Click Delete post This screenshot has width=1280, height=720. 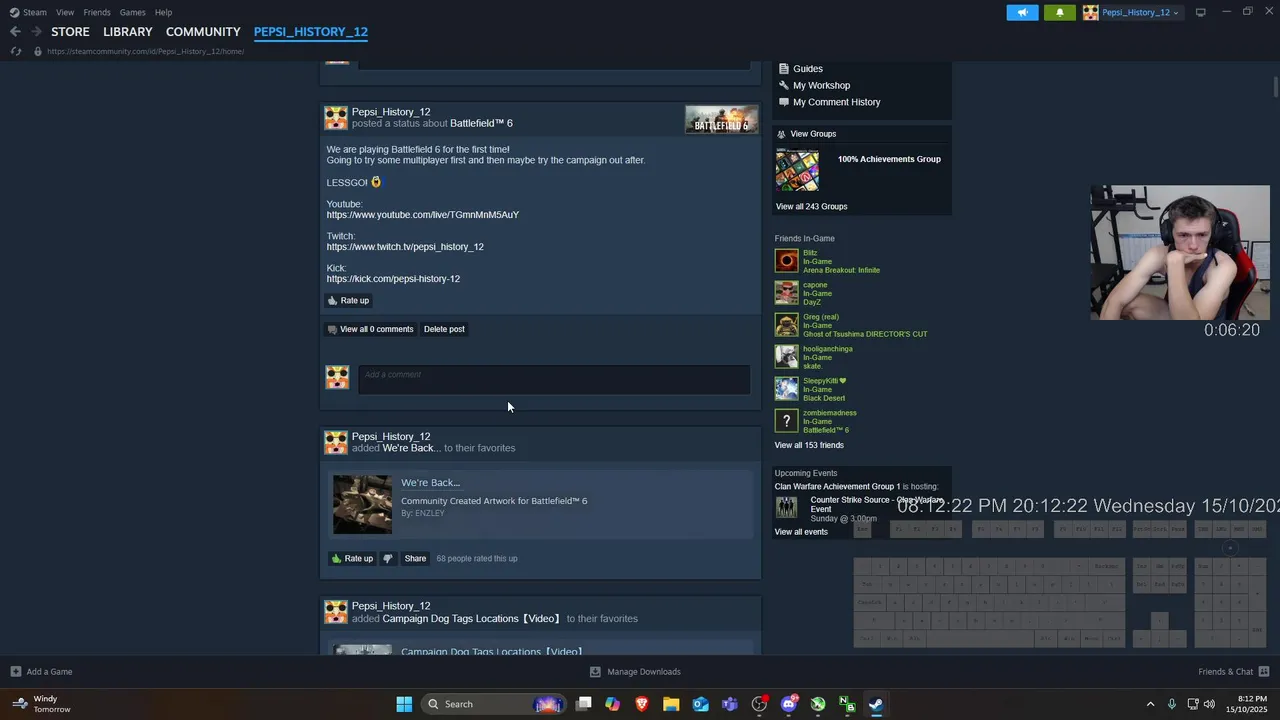[x=444, y=329]
